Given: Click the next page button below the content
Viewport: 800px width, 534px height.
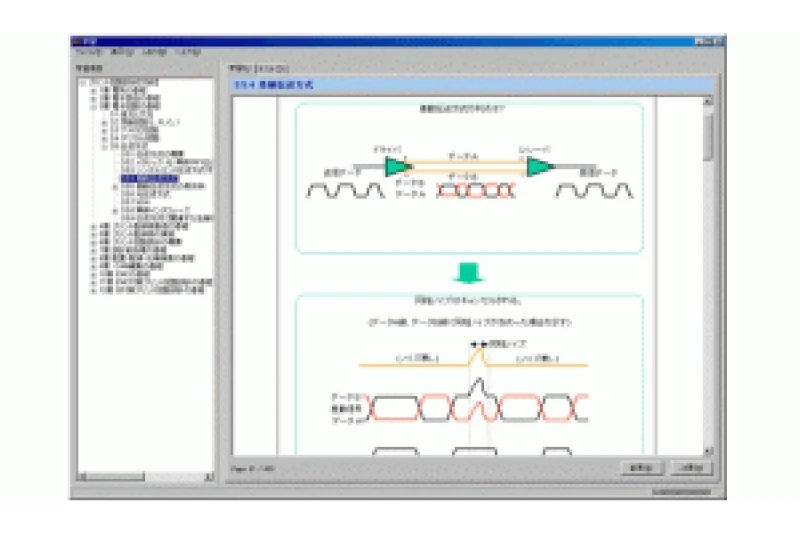Looking at the screenshot, I should (x=689, y=467).
